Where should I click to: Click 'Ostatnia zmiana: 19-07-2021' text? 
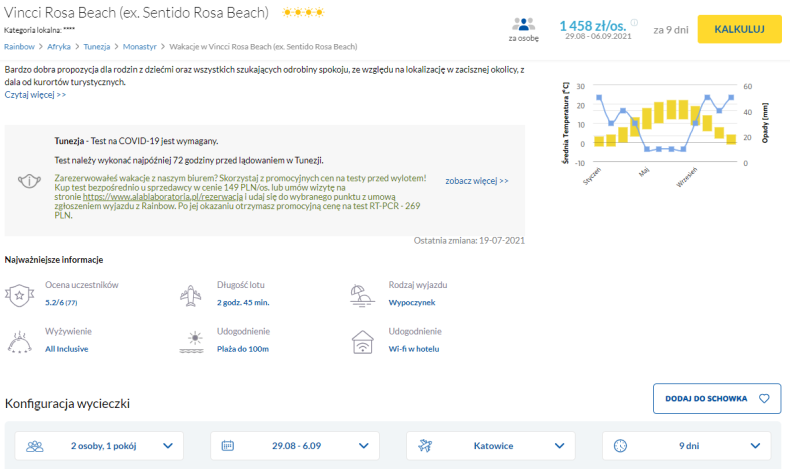[469, 240]
